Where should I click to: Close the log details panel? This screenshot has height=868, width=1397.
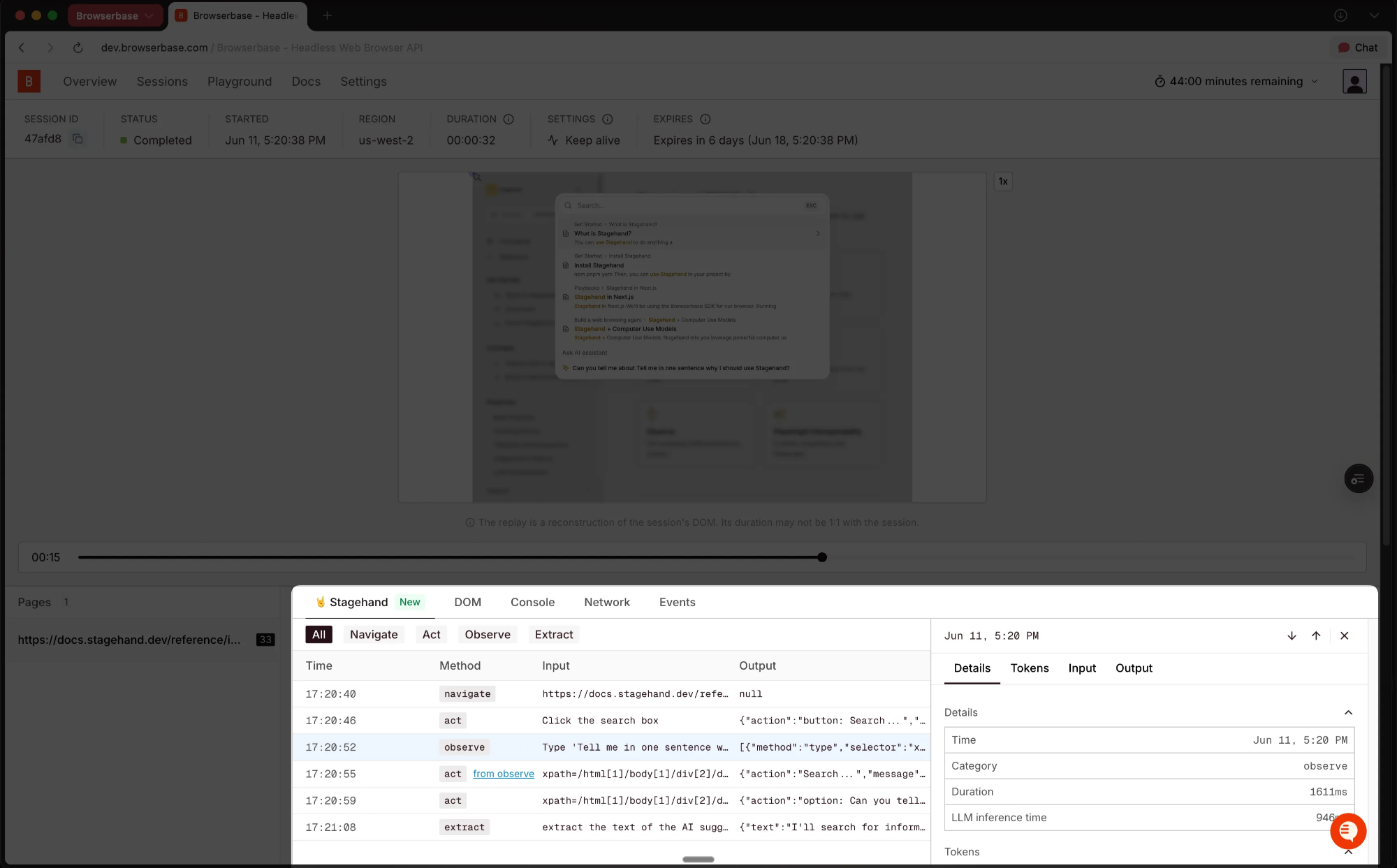[x=1344, y=635]
